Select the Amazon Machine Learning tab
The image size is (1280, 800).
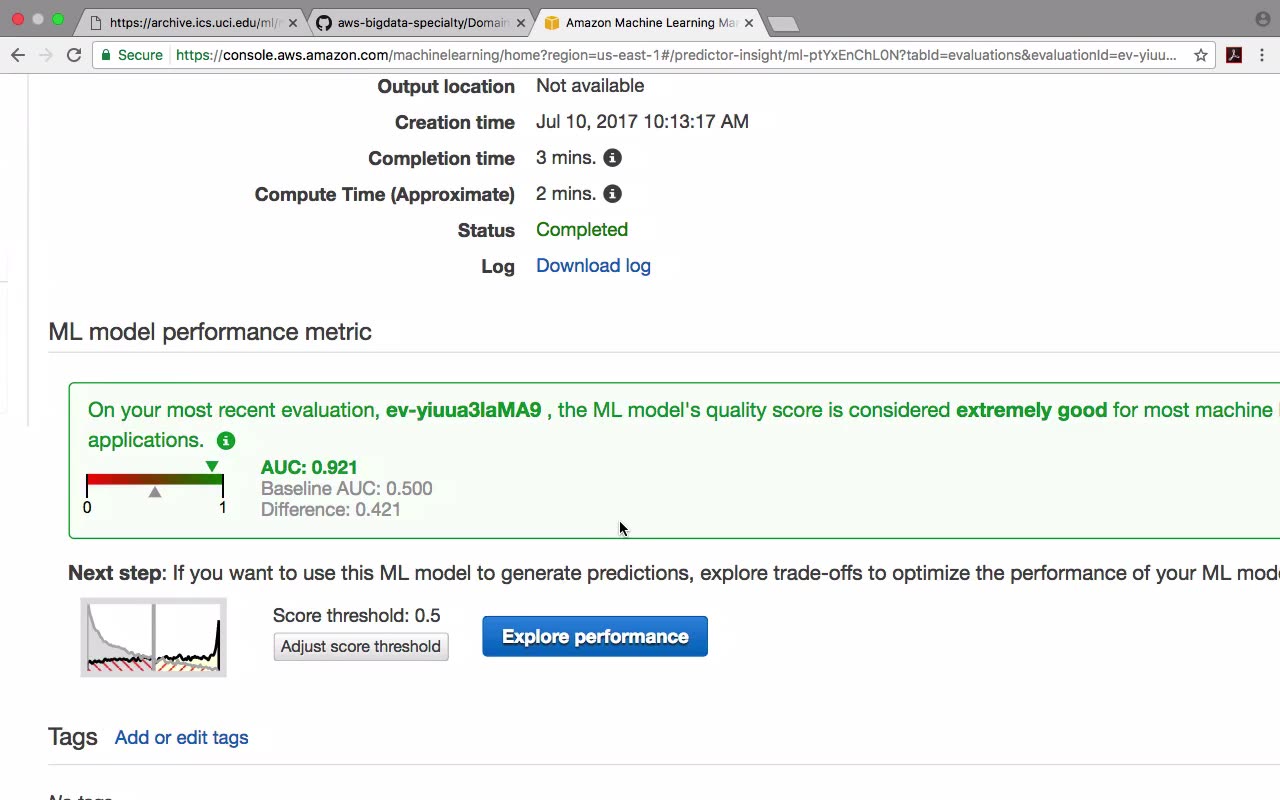(648, 22)
